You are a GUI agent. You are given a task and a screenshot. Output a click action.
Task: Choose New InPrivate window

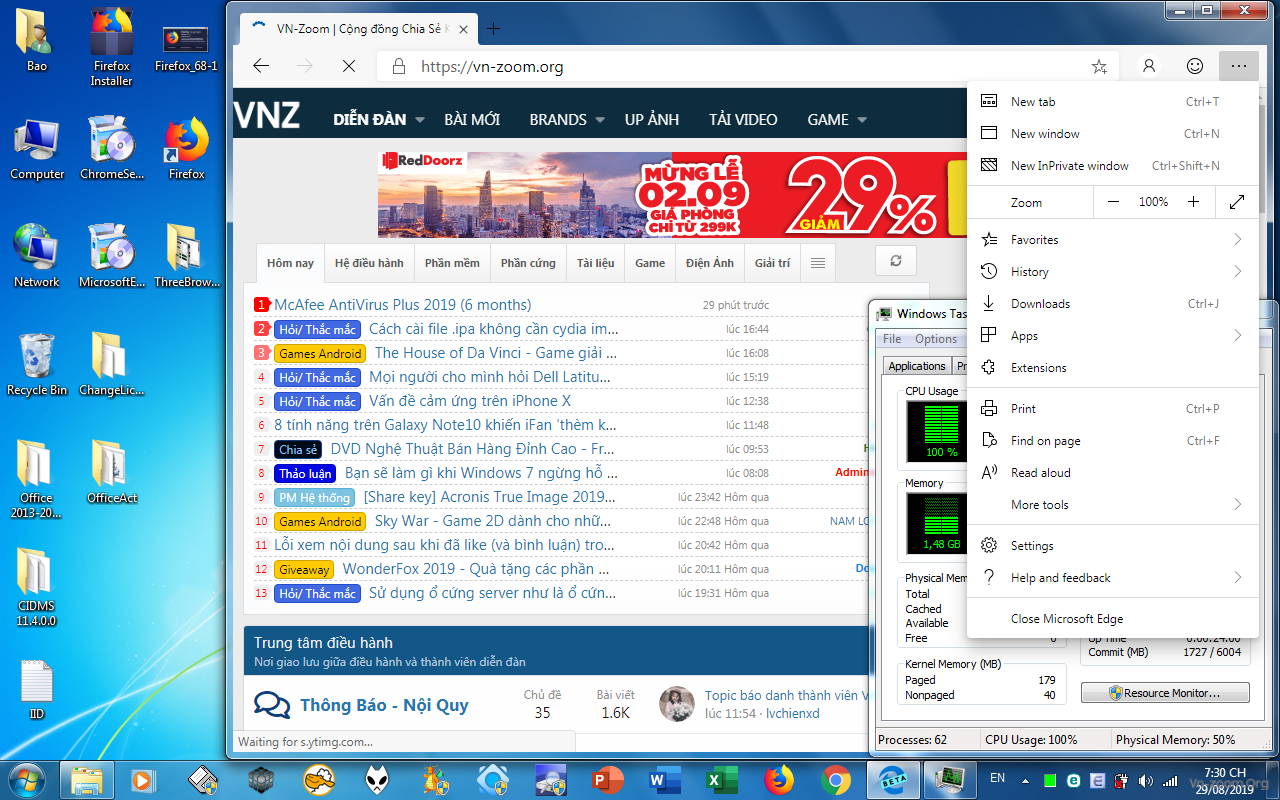coord(1113,166)
